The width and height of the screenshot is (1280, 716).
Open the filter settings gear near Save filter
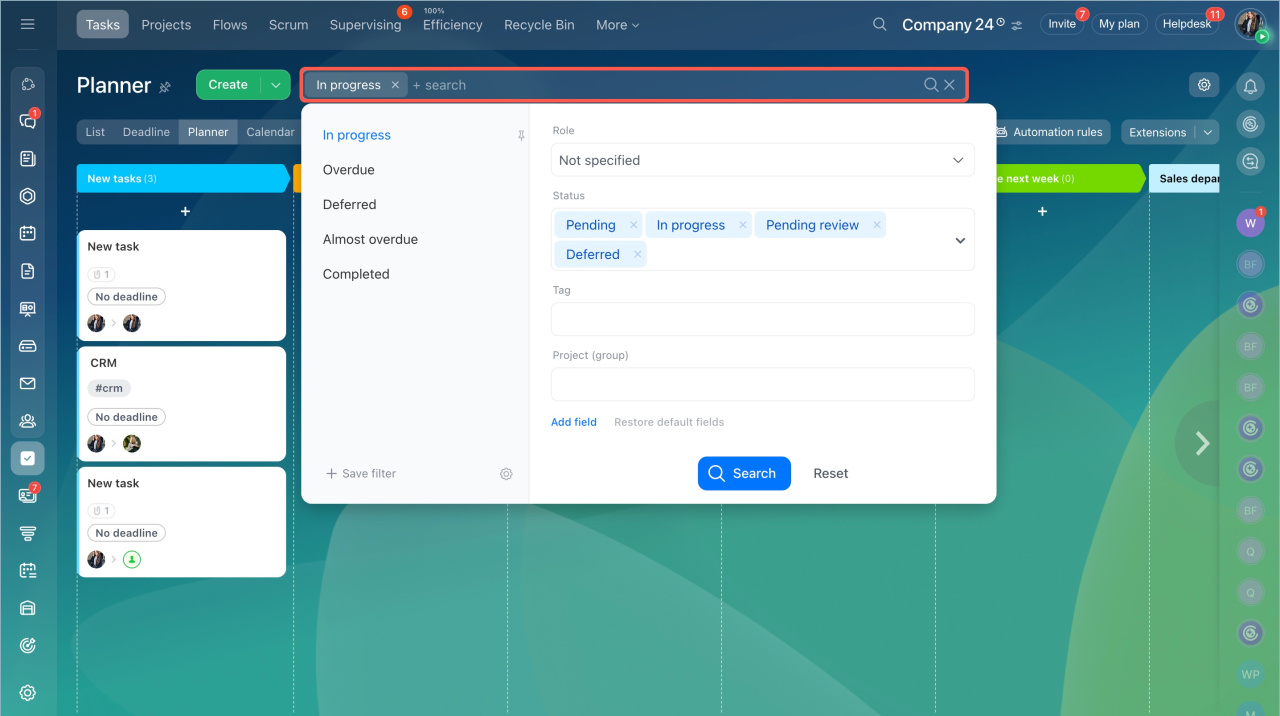point(506,474)
